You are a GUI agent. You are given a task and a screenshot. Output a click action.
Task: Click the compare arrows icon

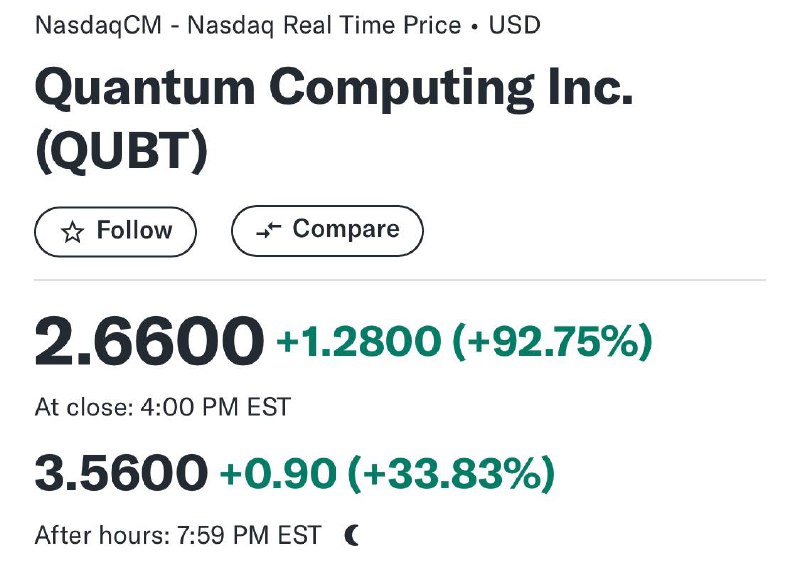click(268, 231)
